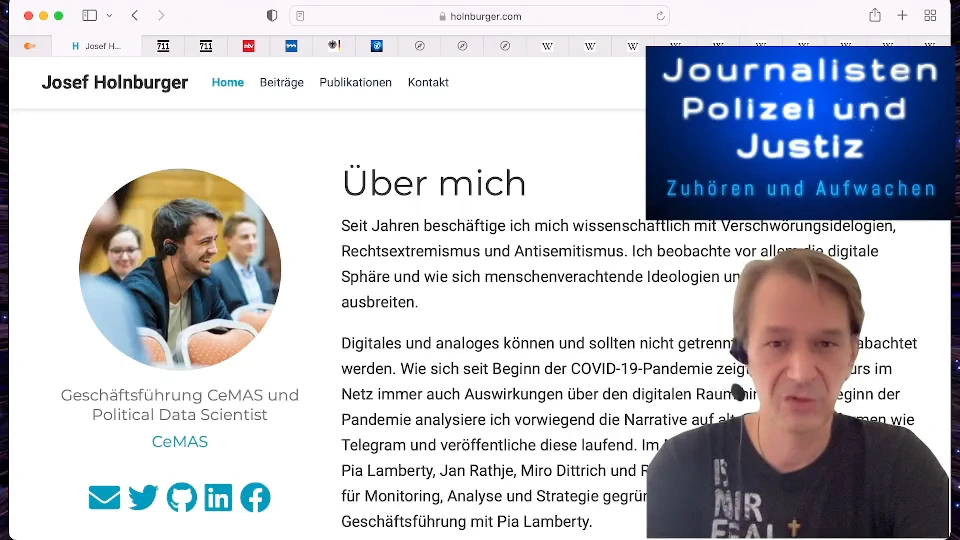Viewport: 960px width, 540px height.
Task: Open the Home navigation item
Action: pyautogui.click(x=228, y=82)
